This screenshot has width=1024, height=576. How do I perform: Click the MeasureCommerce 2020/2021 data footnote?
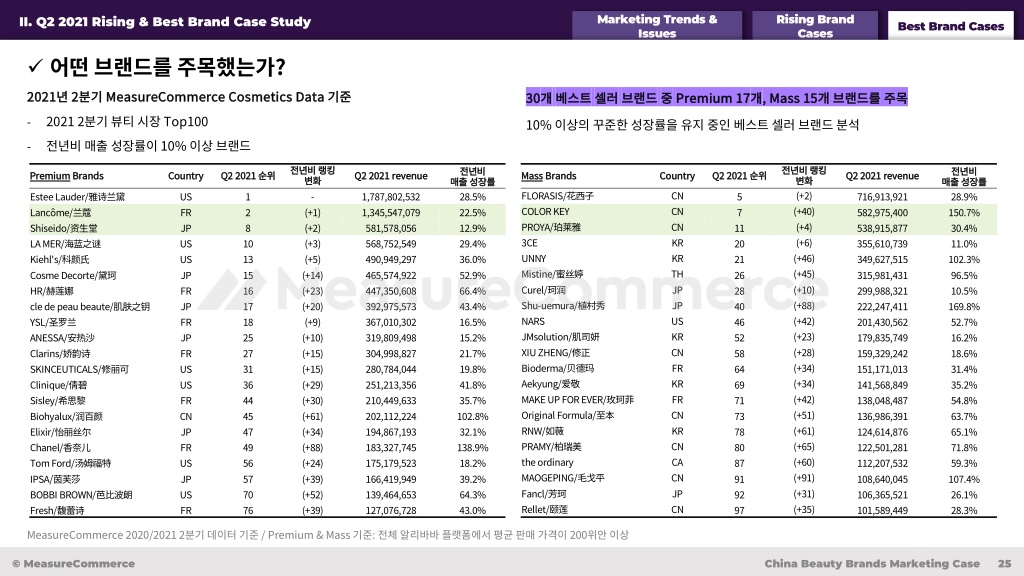[x=328, y=535]
